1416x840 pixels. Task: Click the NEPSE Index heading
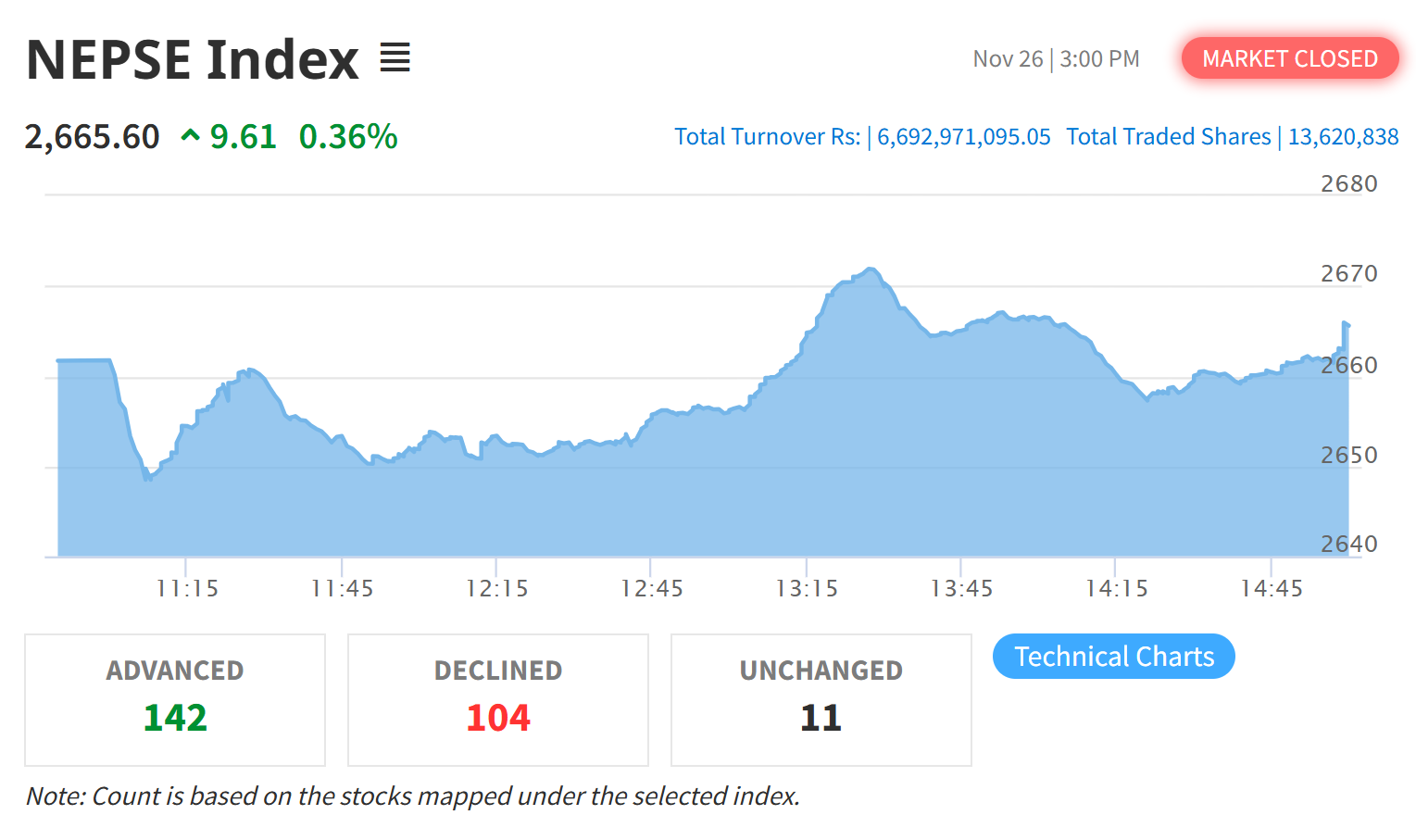click(x=193, y=59)
